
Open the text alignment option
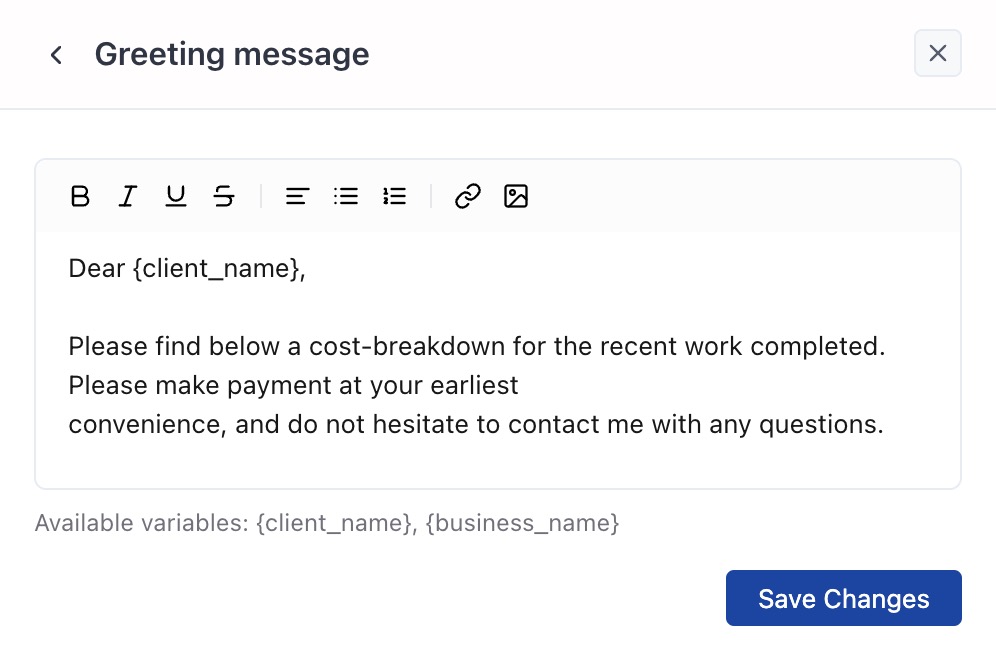pos(297,196)
